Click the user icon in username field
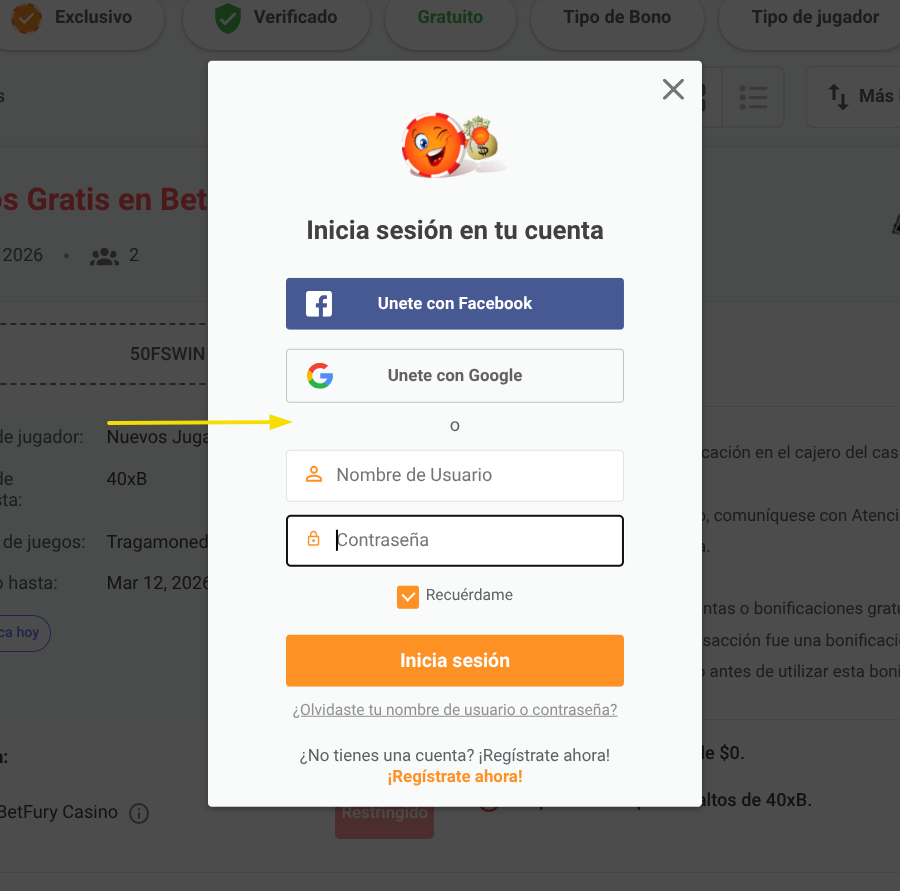This screenshot has height=891, width=900. (x=313, y=475)
